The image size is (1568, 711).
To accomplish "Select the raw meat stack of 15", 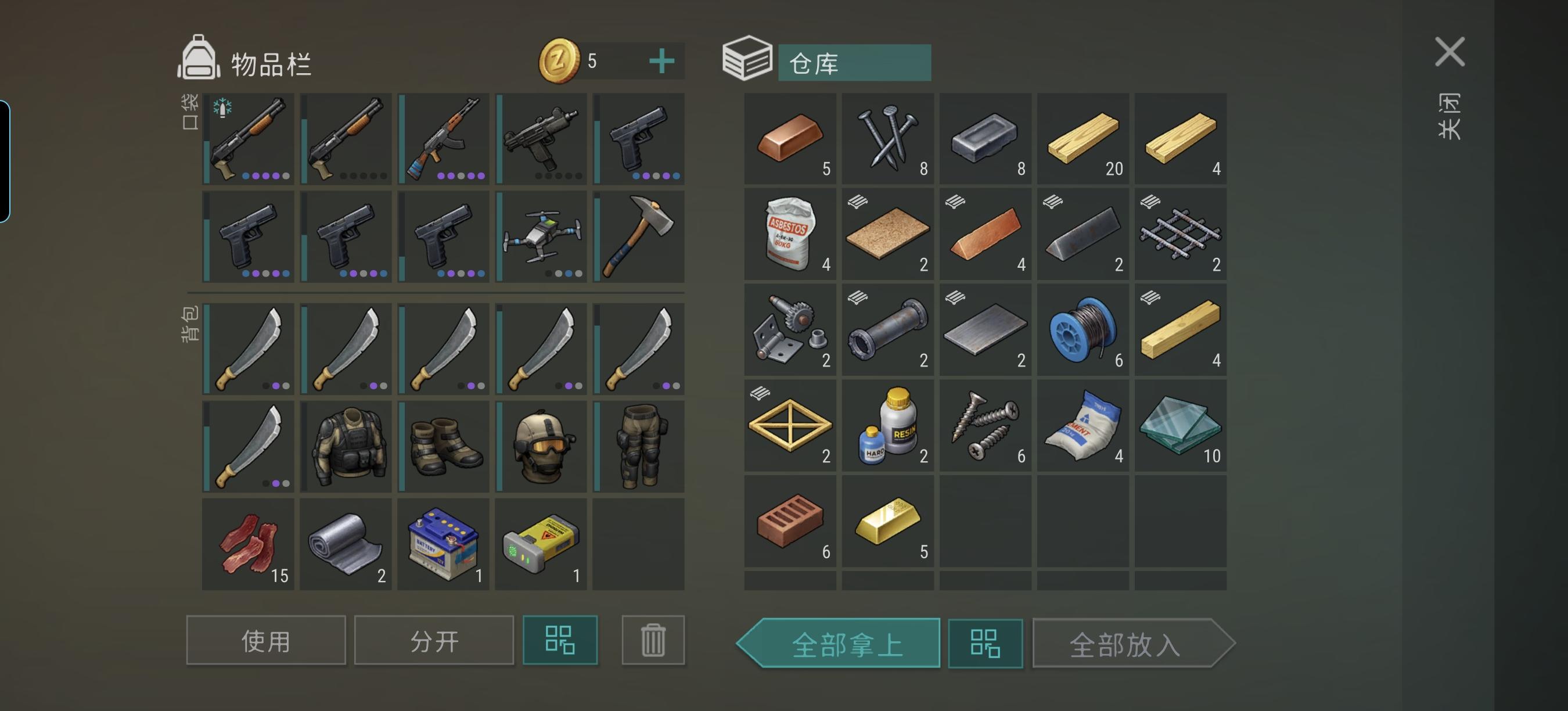I will 249,544.
